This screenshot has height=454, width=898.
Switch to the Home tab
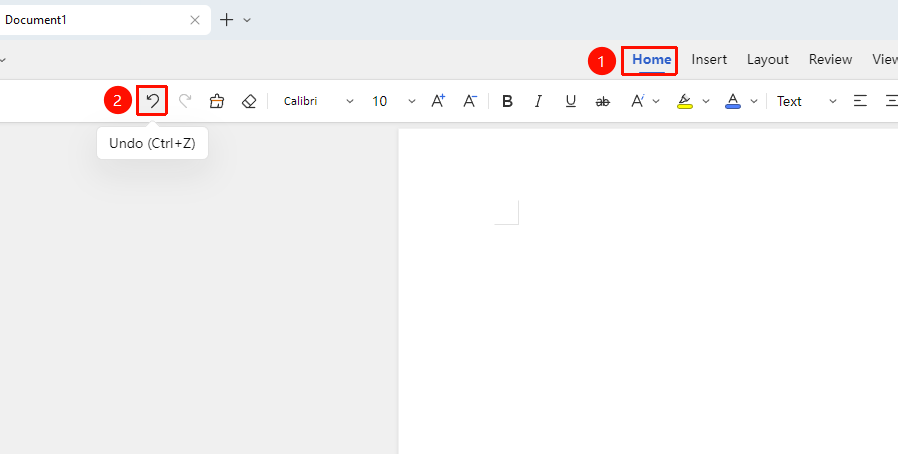tap(651, 60)
